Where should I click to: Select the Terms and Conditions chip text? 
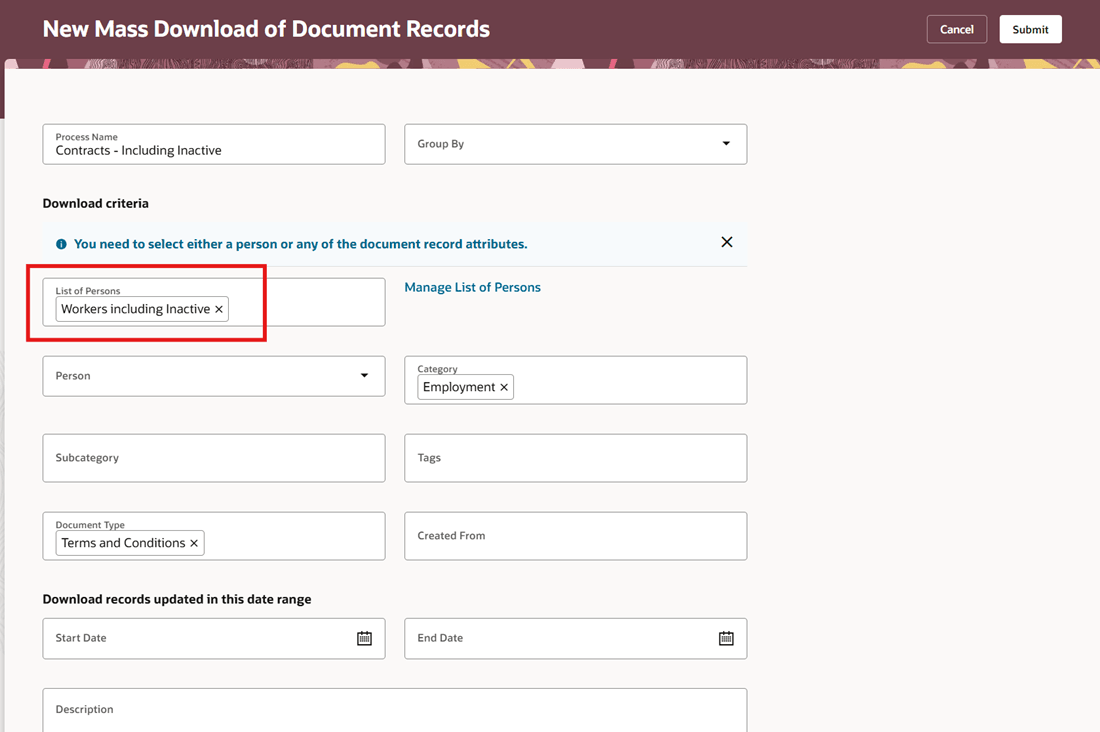[123, 543]
